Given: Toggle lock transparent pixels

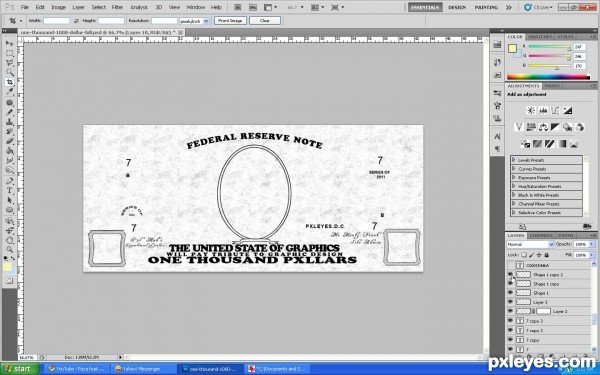Looking at the screenshot, I should [524, 255].
